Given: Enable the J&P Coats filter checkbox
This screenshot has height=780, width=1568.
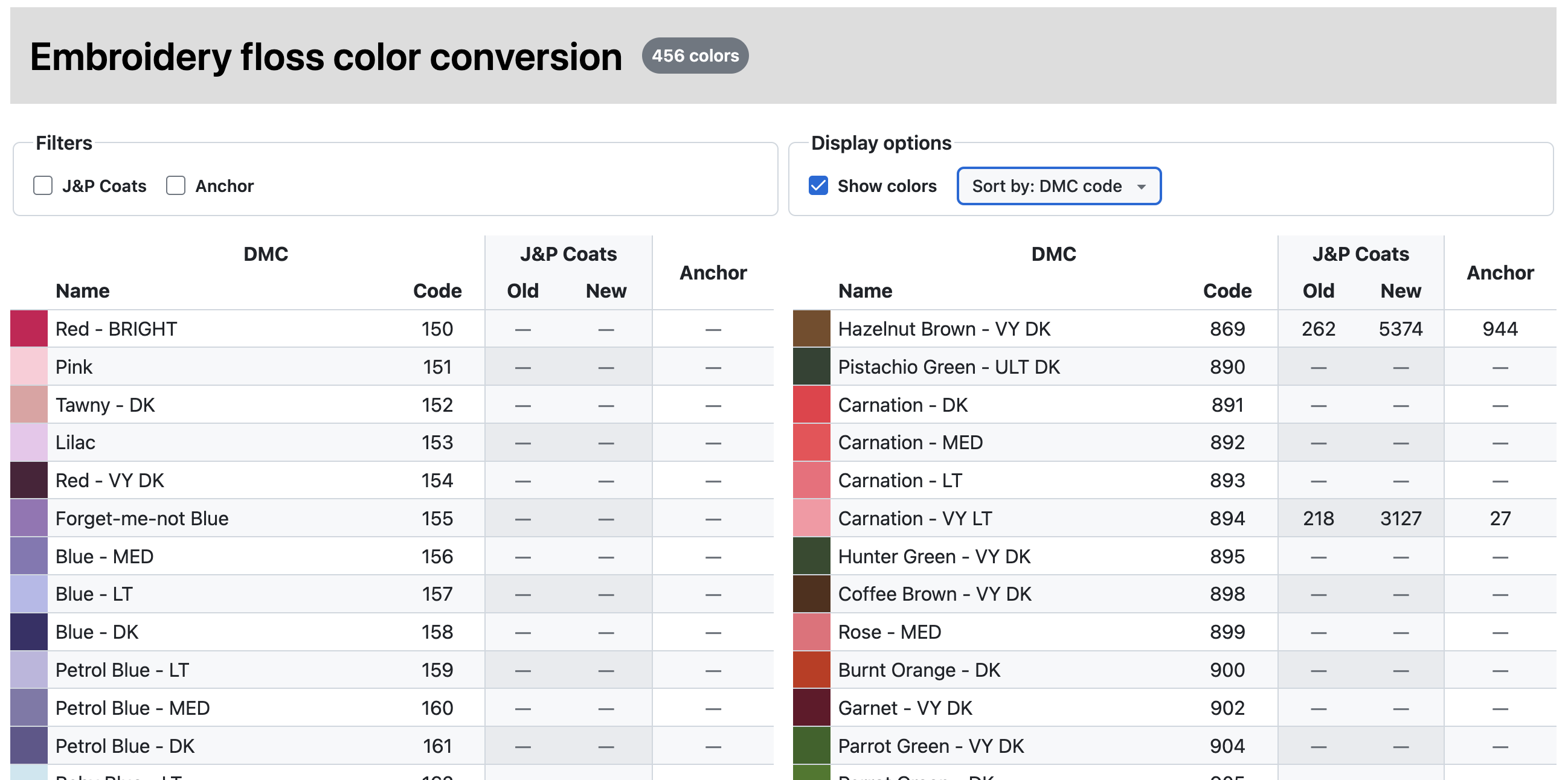Looking at the screenshot, I should click(x=43, y=185).
